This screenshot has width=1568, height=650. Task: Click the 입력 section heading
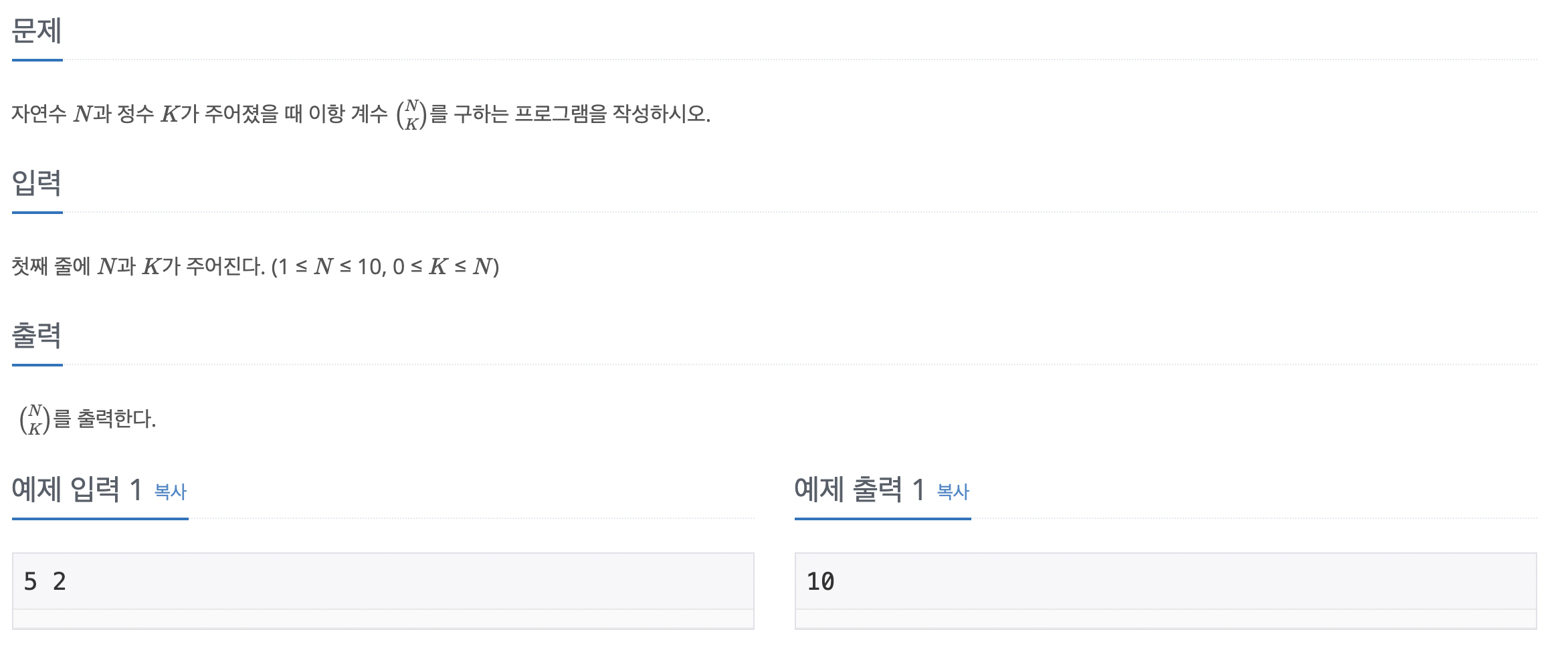click(x=37, y=183)
